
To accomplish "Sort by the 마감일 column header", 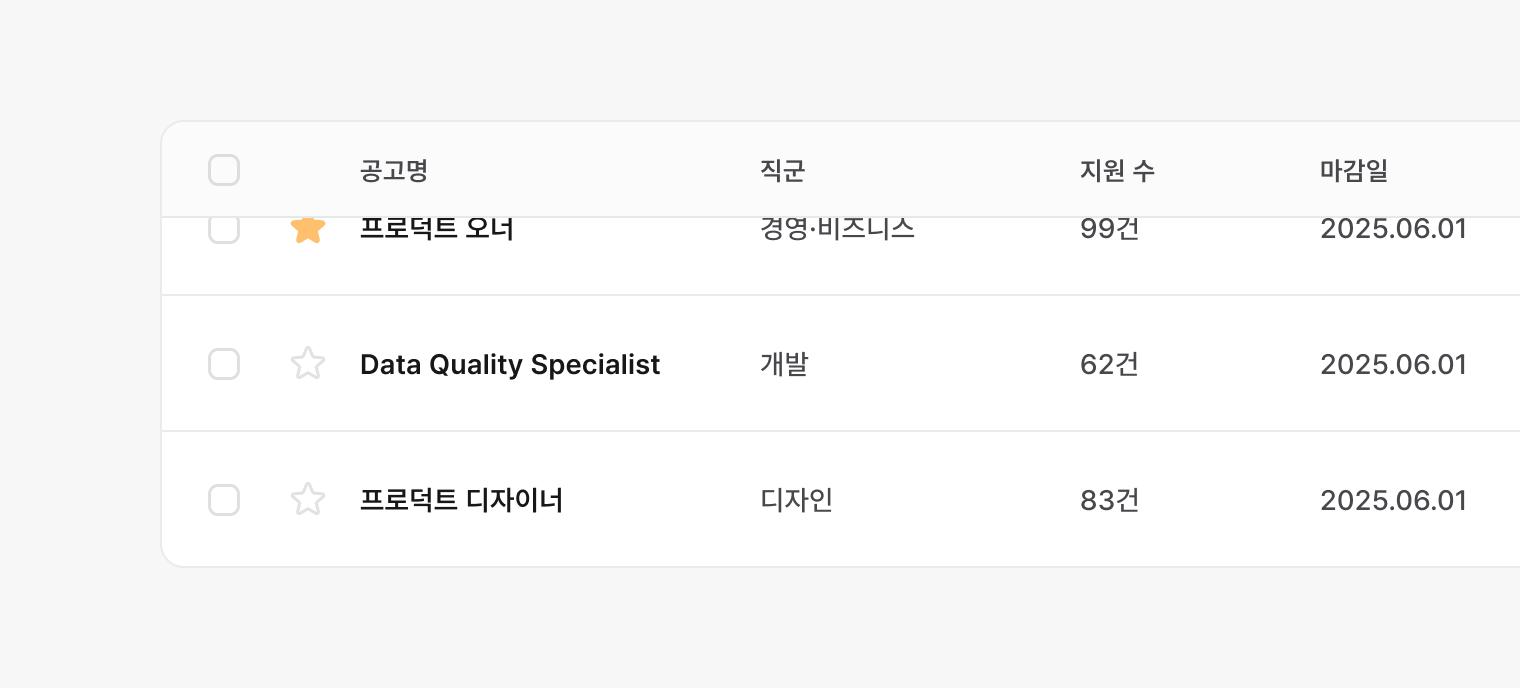I will (x=1353, y=171).
